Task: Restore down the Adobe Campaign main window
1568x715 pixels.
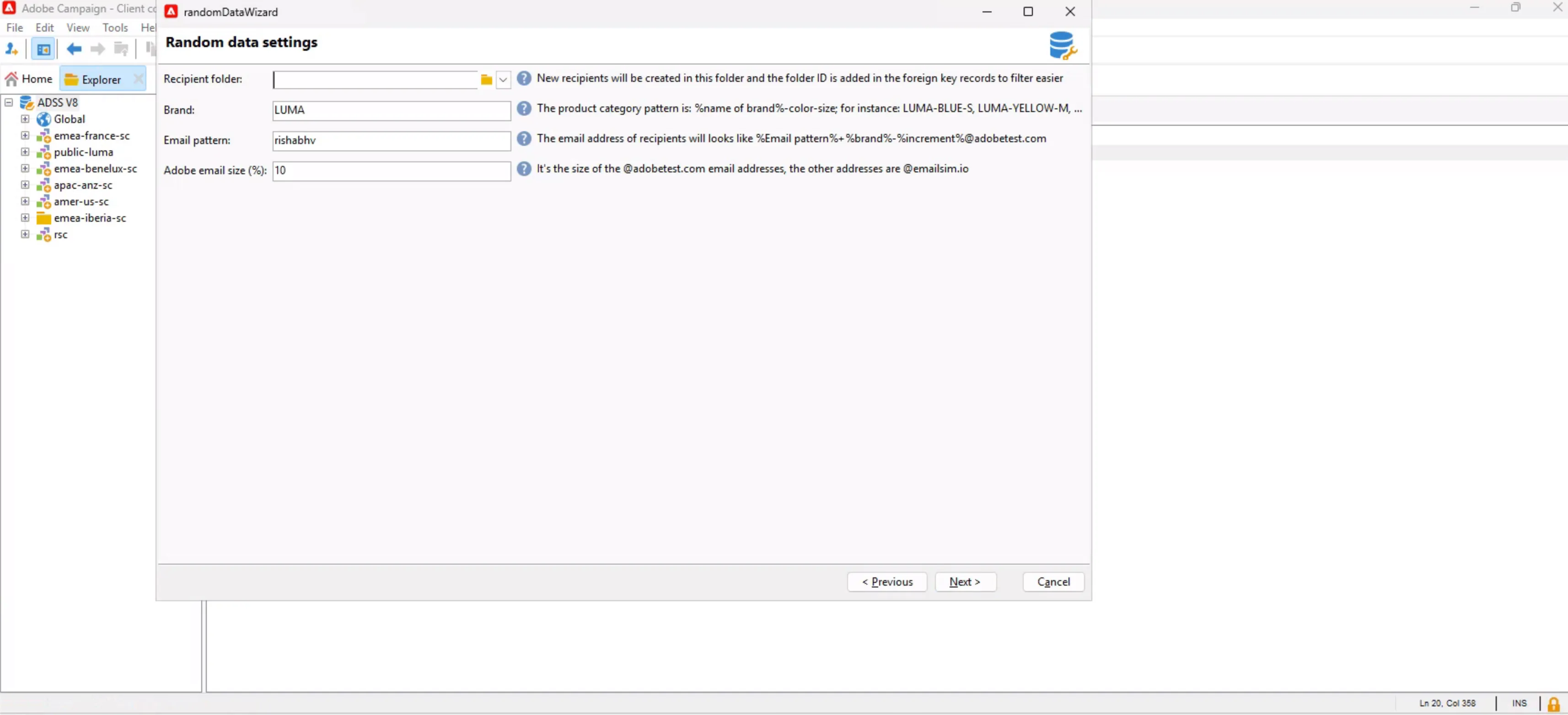Action: coord(1515,7)
